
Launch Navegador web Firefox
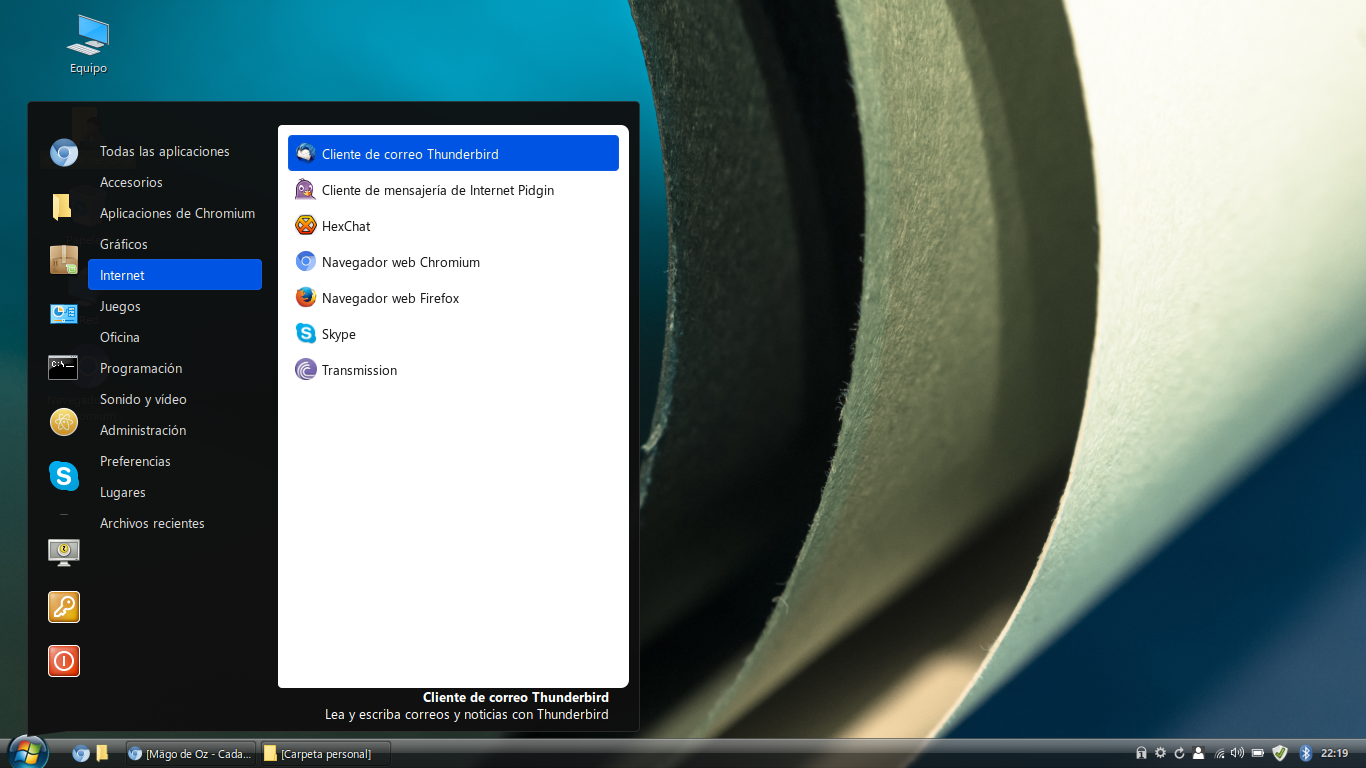(x=453, y=298)
